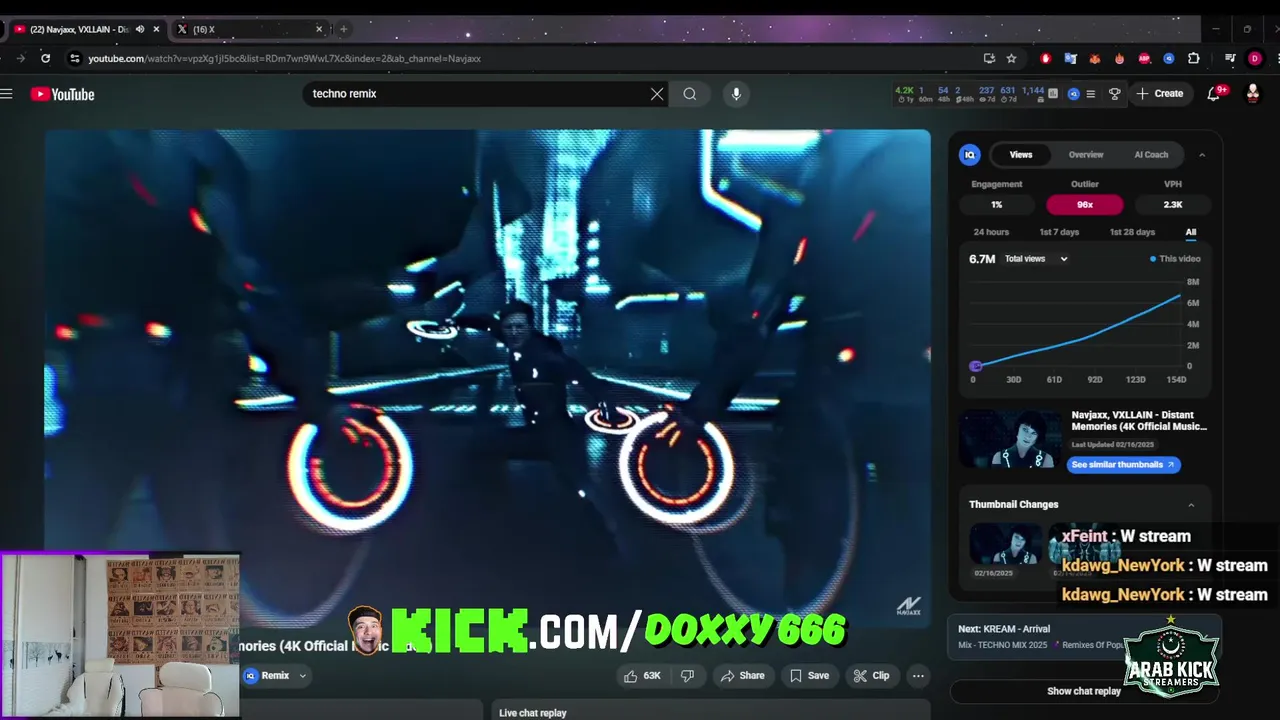Share the video

point(743,676)
